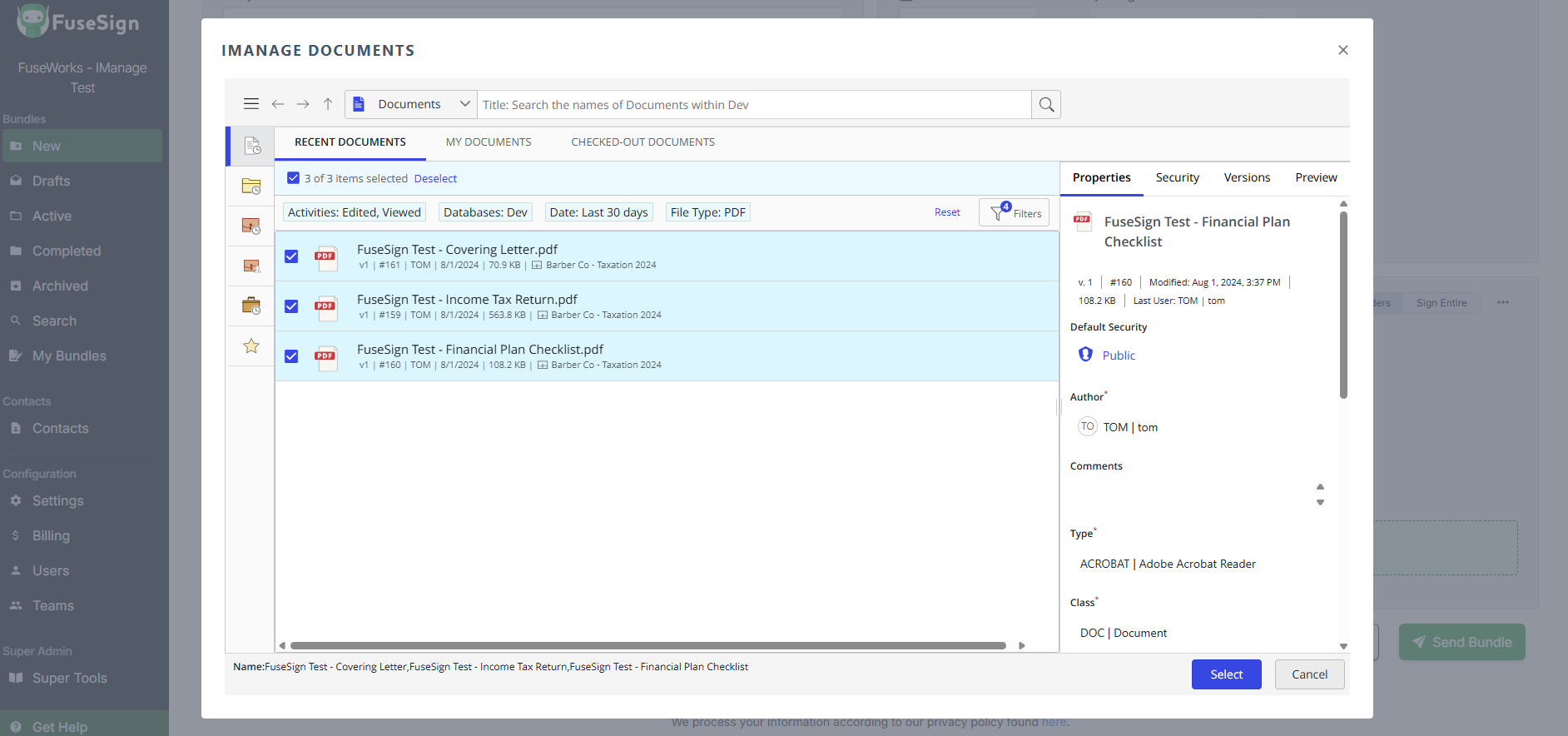Click the recent documents icon in side rail

tap(251, 147)
